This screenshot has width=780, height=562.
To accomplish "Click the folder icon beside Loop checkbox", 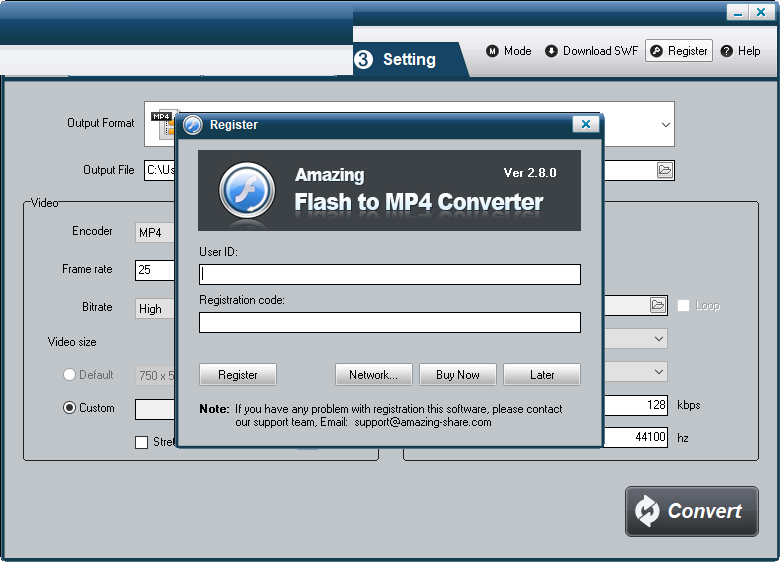I will click(657, 305).
